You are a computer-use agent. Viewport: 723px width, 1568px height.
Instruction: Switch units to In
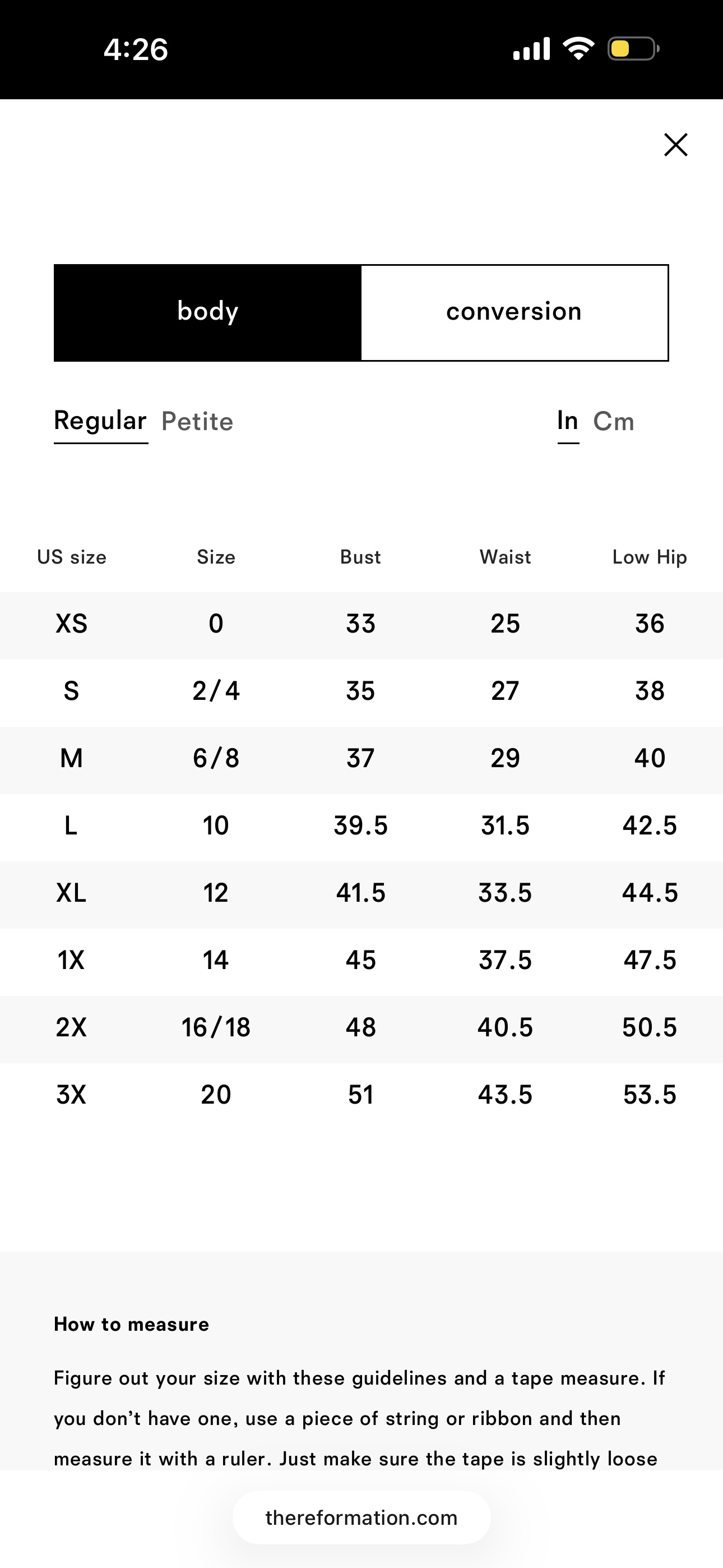coord(568,421)
